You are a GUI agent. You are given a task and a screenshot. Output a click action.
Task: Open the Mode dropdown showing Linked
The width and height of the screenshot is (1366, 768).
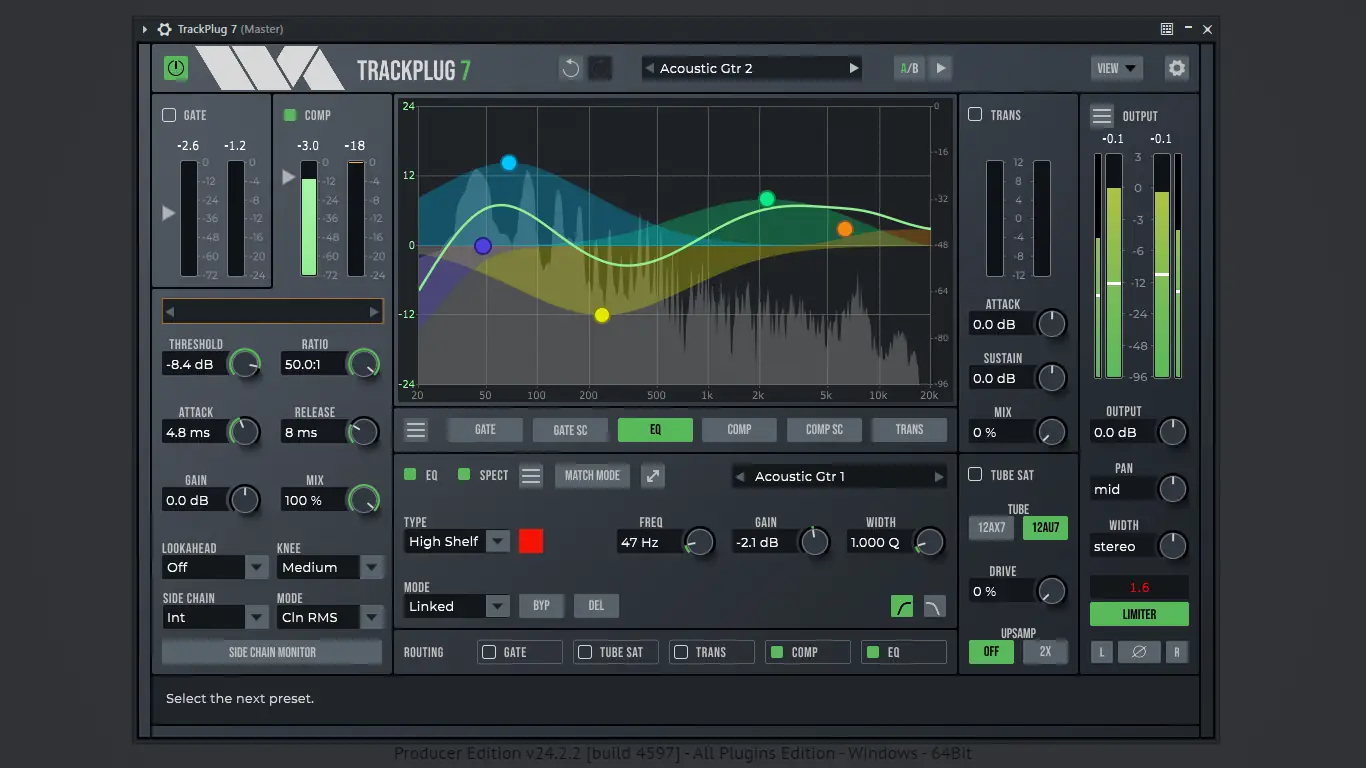click(456, 606)
